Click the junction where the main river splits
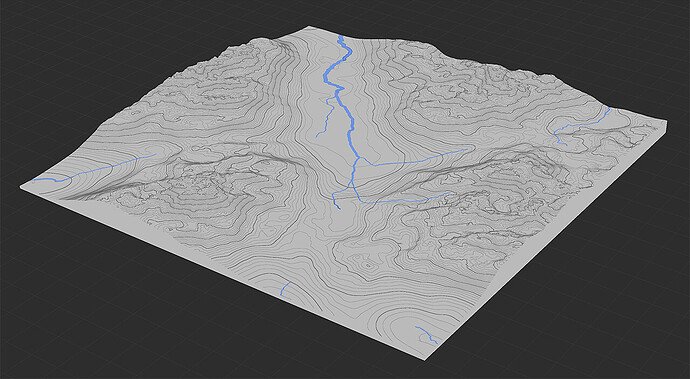 click(x=357, y=158)
